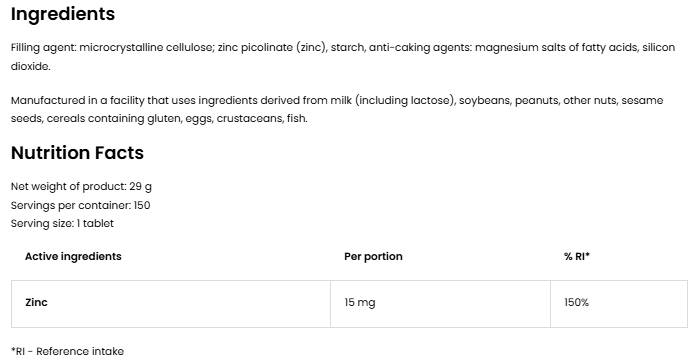The width and height of the screenshot is (697, 364).
Task: Select the 15 mg table cell
Action: tap(441, 304)
